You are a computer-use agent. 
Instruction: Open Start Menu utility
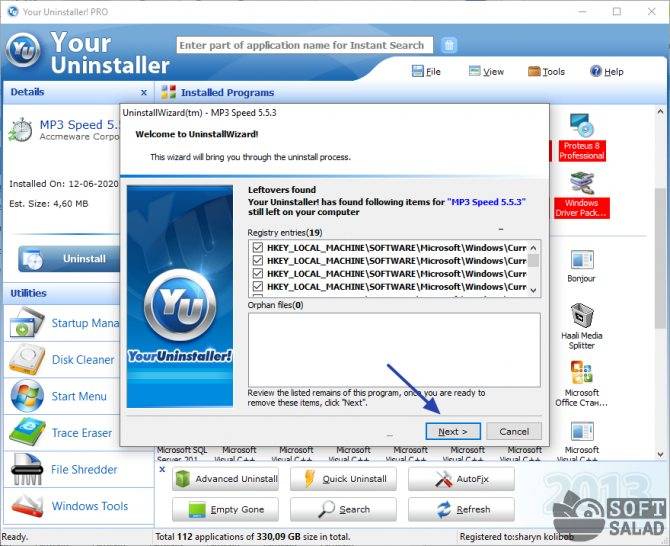62,396
